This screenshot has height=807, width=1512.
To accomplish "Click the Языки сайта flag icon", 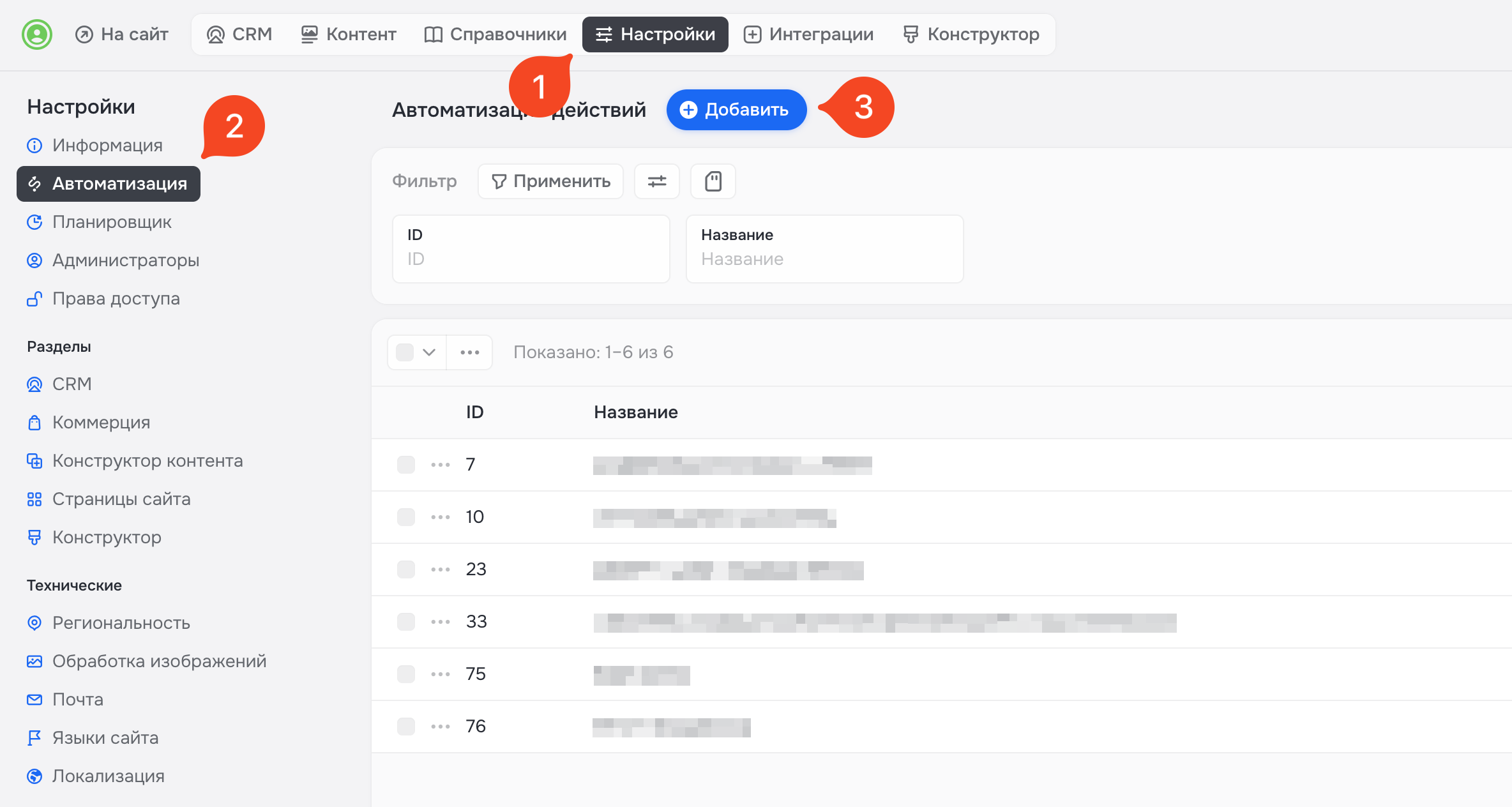I will pyautogui.click(x=34, y=738).
